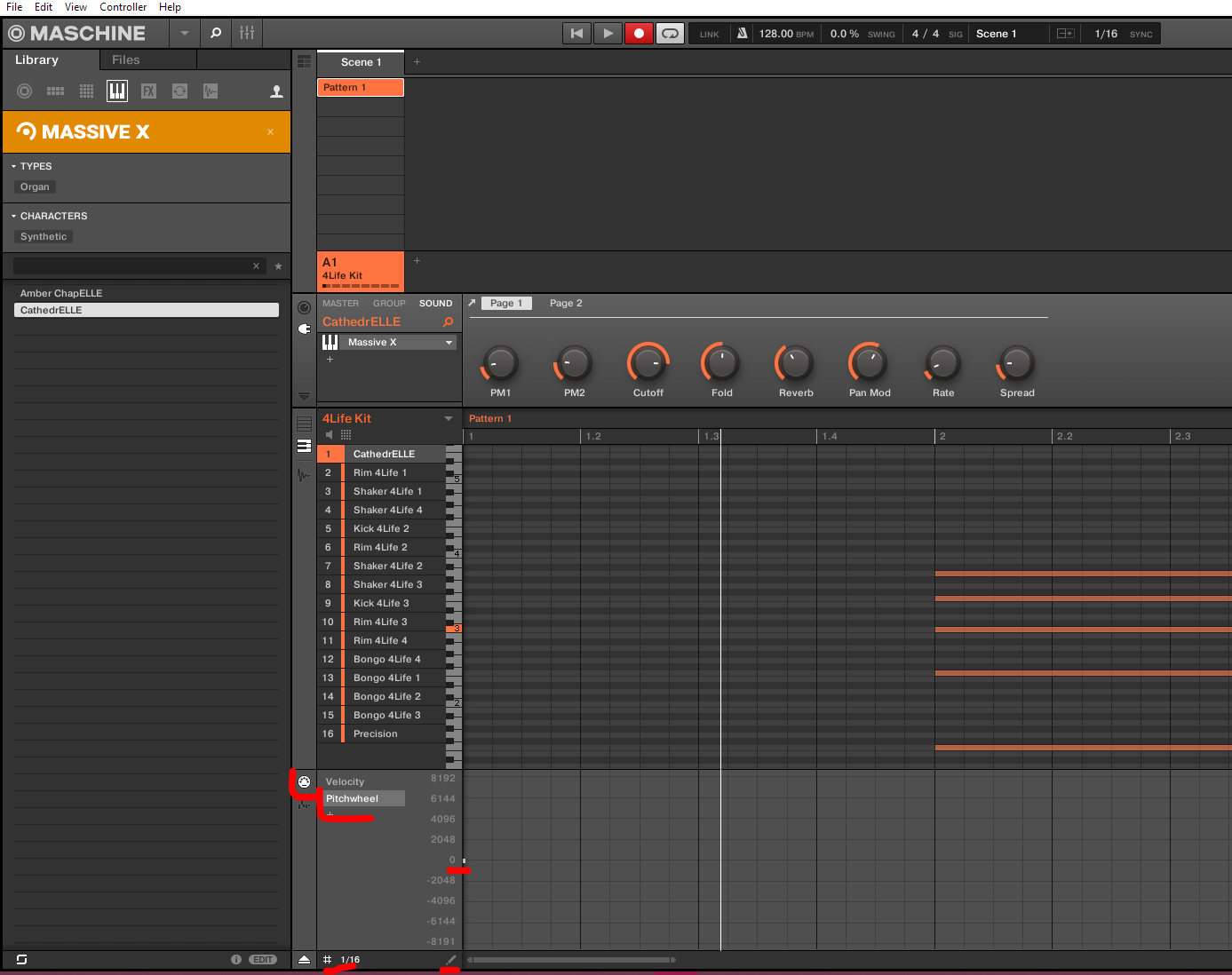Switch to the Files tab
Viewport: 1232px width, 975px height.
point(126,59)
